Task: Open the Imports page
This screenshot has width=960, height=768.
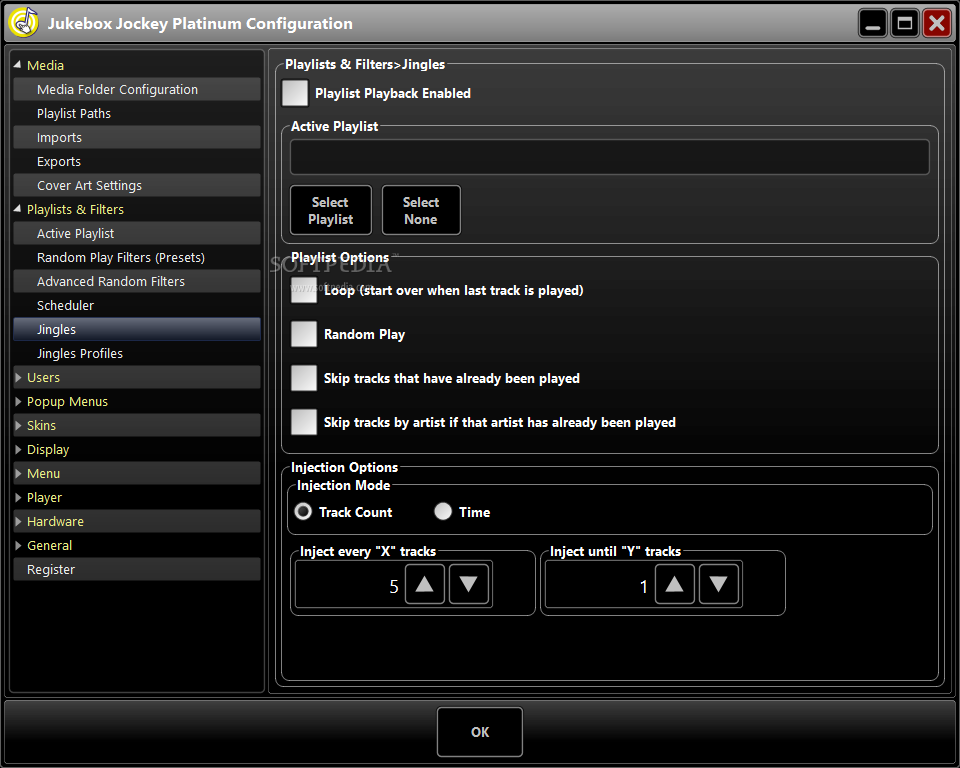Action: [x=137, y=137]
